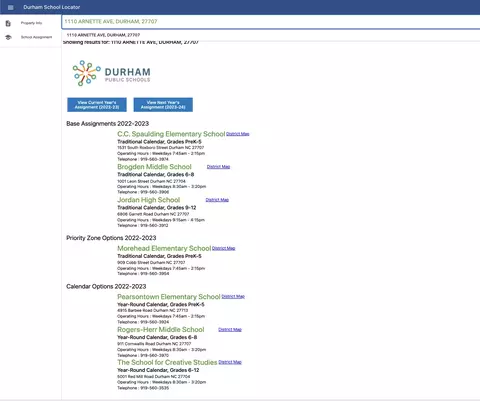Click the School Assignment graduation cap icon
The width and height of the screenshot is (480, 401).
click(x=8, y=37)
